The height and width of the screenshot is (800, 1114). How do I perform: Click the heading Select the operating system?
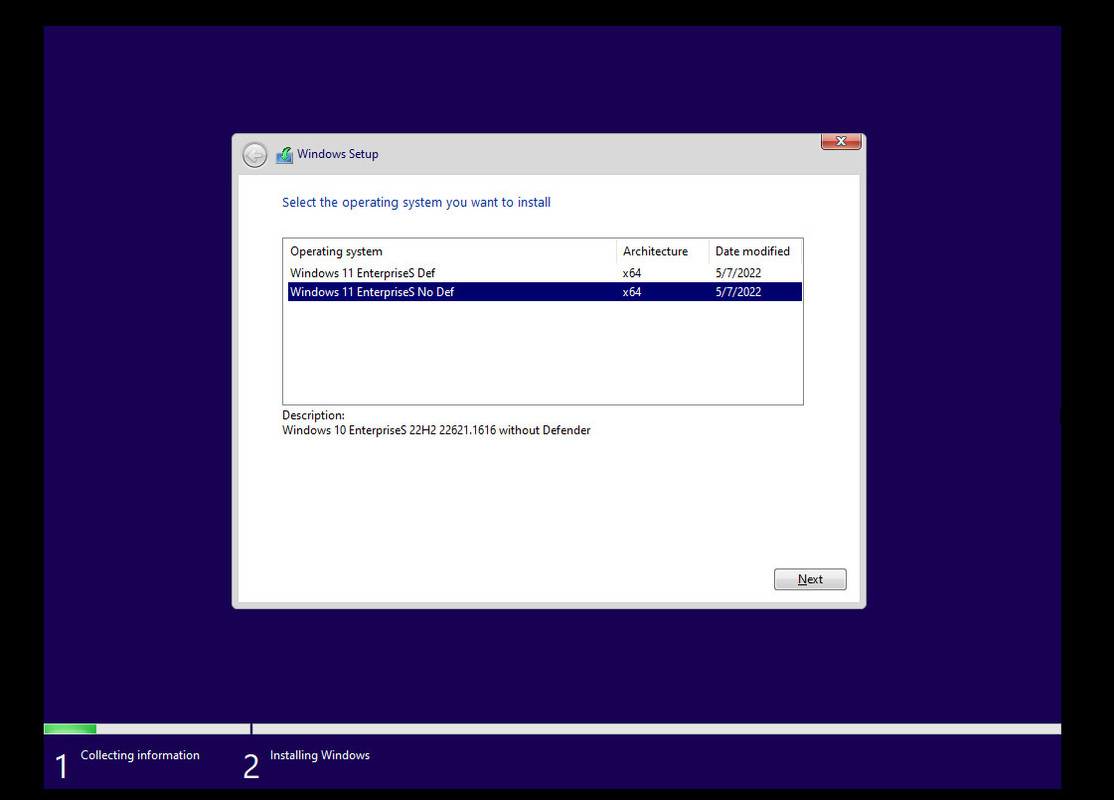click(416, 202)
